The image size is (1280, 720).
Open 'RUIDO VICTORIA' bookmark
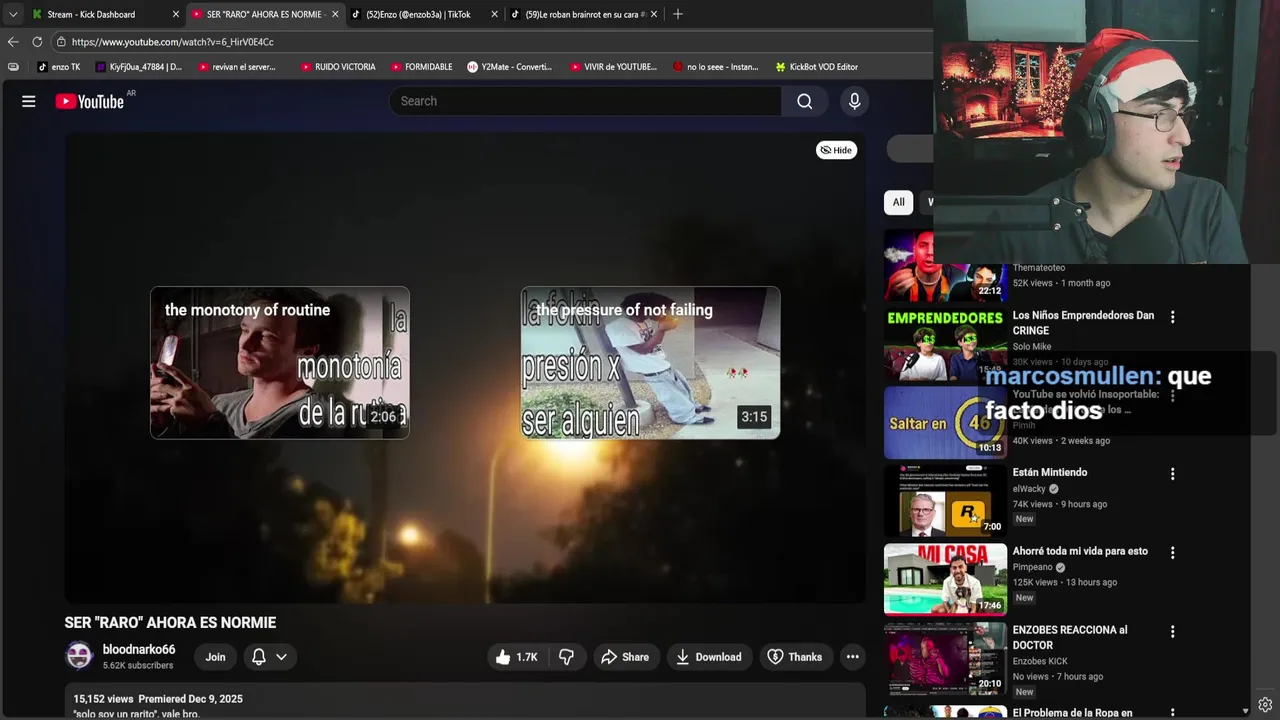[338, 67]
